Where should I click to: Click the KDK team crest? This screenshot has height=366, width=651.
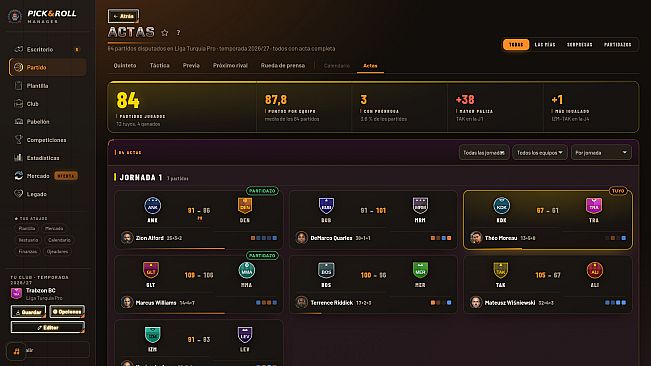tap(502, 205)
